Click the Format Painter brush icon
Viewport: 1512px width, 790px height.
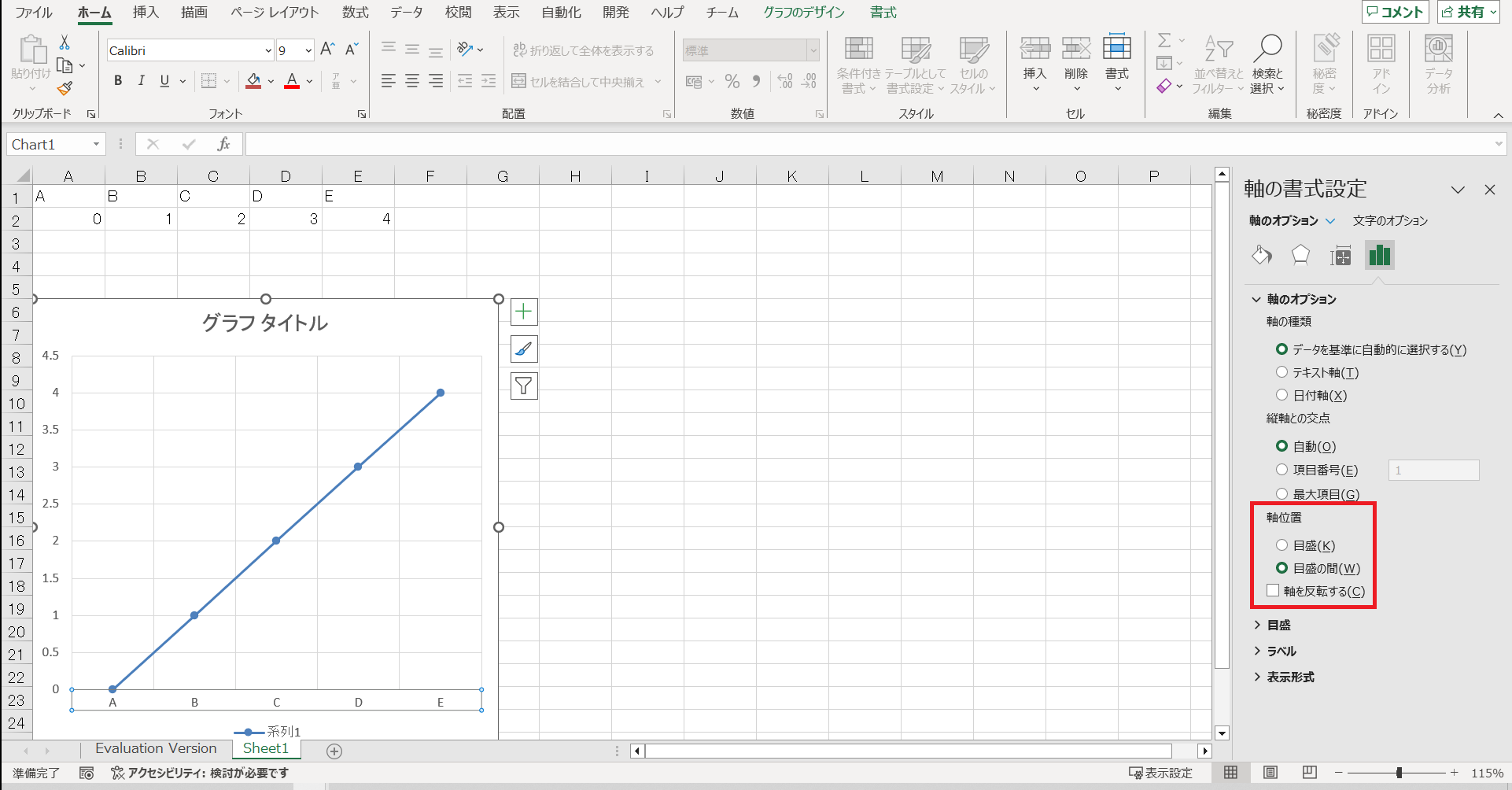pos(65,88)
